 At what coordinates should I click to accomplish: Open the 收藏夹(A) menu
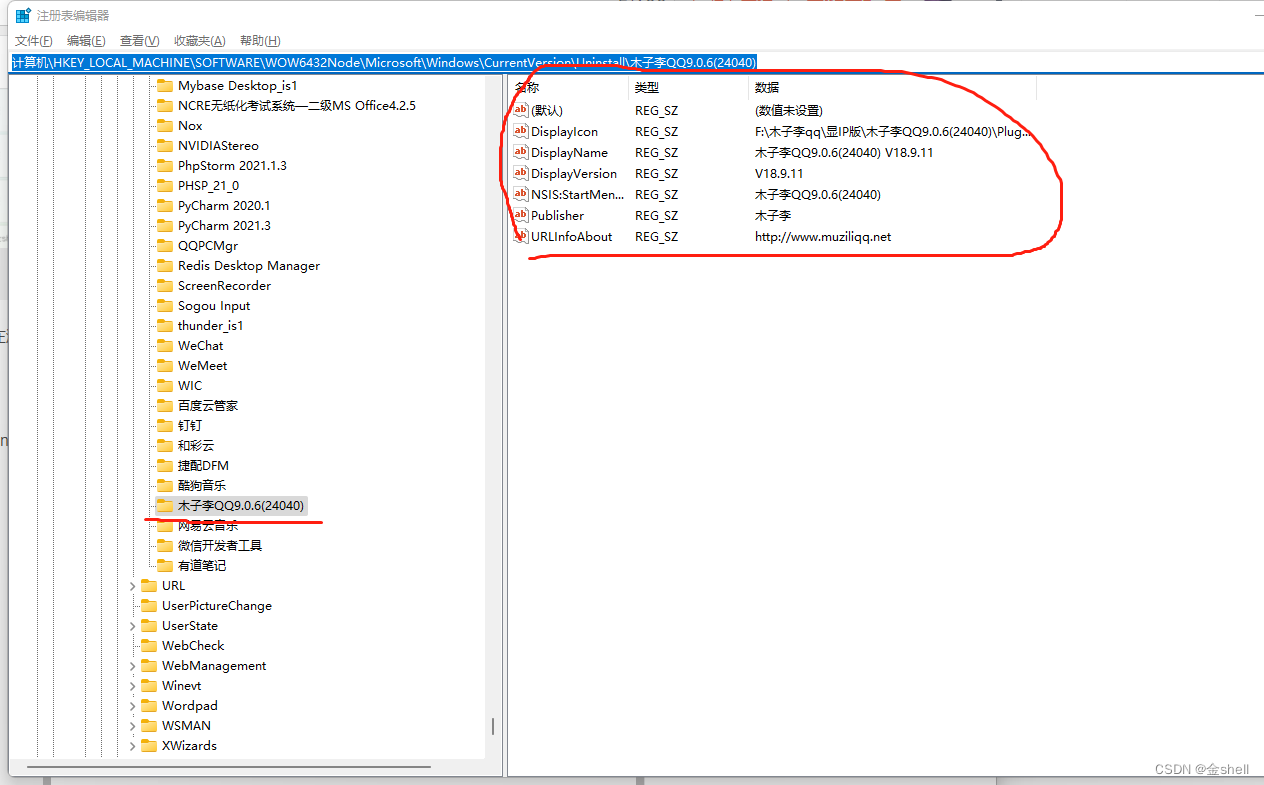[x=199, y=41]
